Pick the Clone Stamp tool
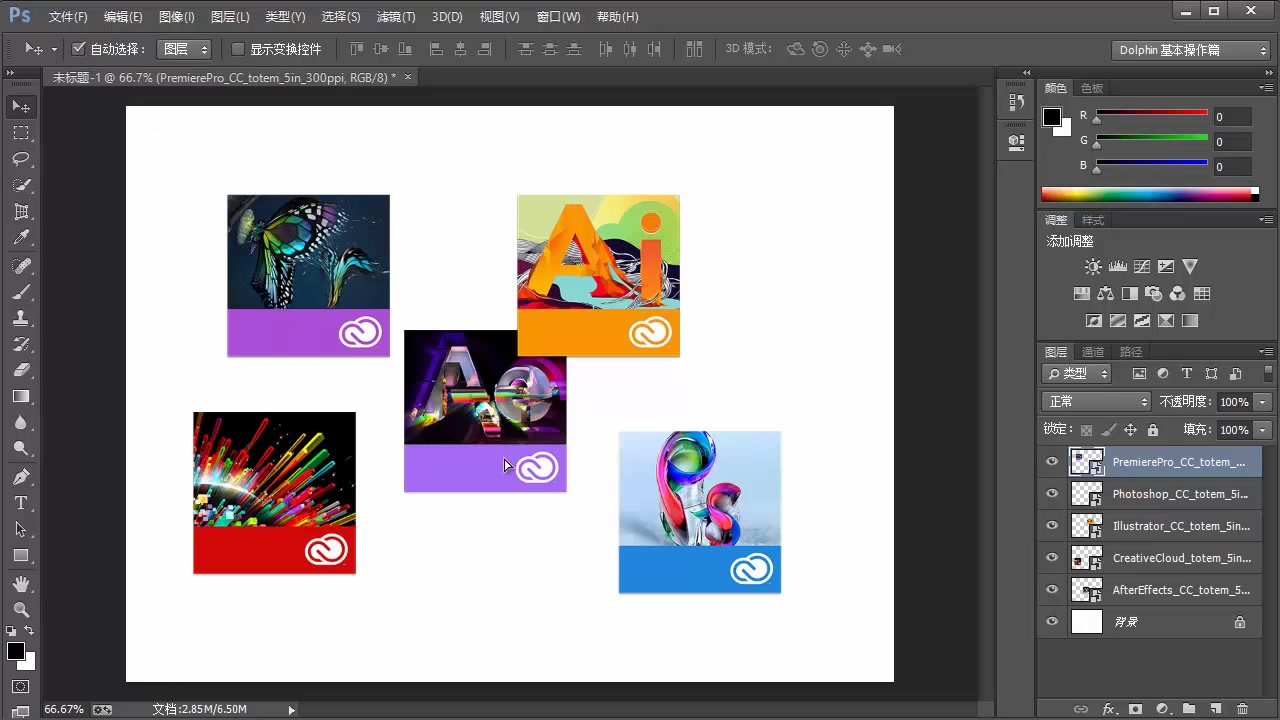Image resolution: width=1280 pixels, height=720 pixels. (x=21, y=318)
